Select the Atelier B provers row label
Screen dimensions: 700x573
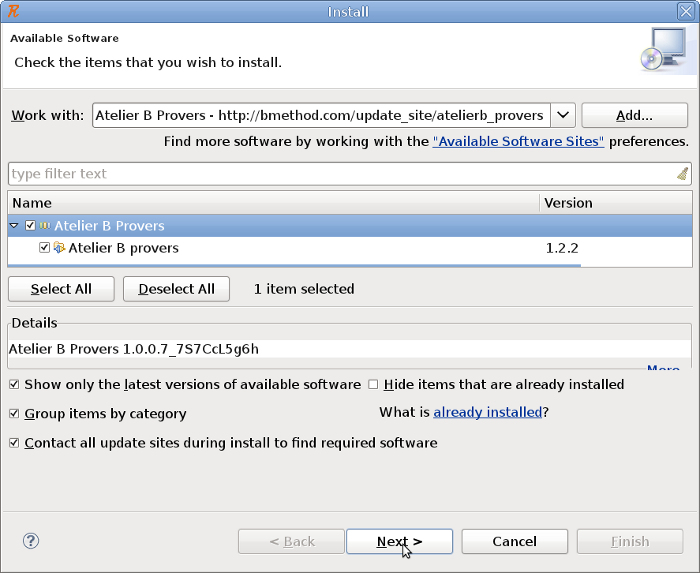[123, 248]
